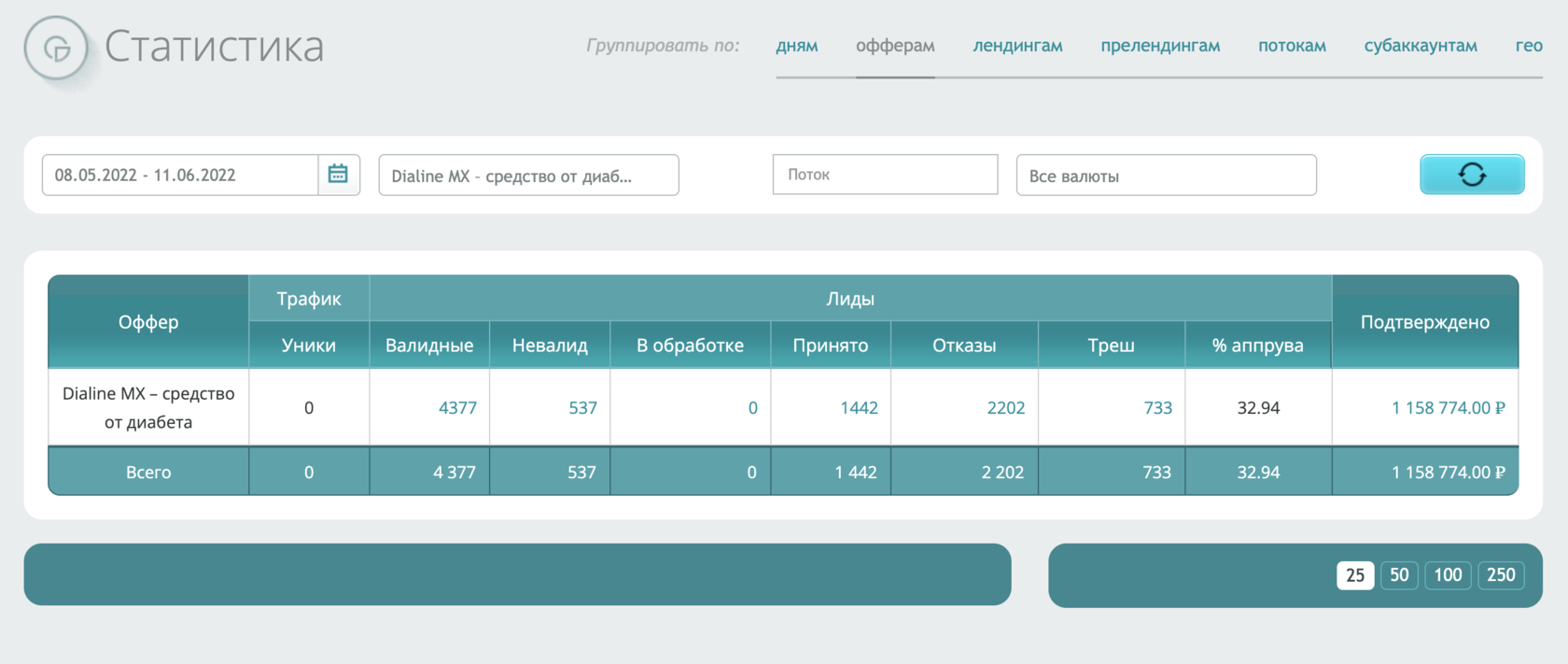Click the Принято column header
The height and width of the screenshot is (664, 1568).
point(831,346)
